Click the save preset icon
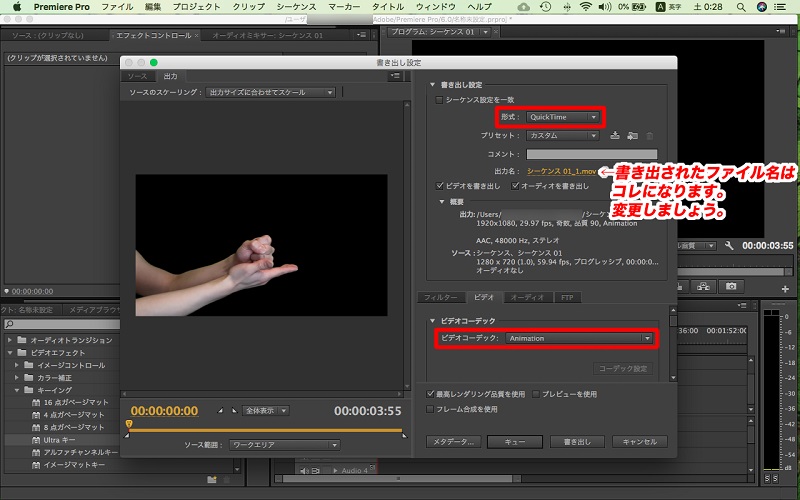This screenshot has height=500, width=800. coord(616,135)
